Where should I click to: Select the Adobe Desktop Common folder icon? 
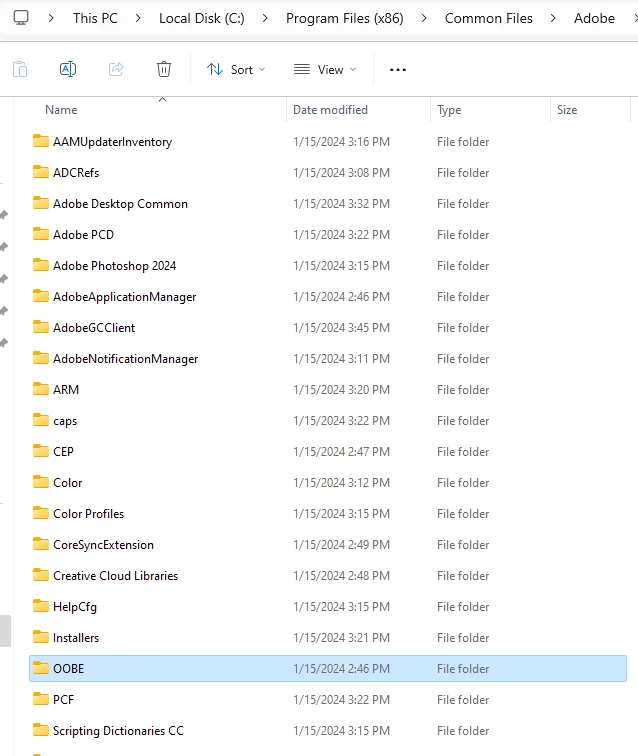pos(41,203)
